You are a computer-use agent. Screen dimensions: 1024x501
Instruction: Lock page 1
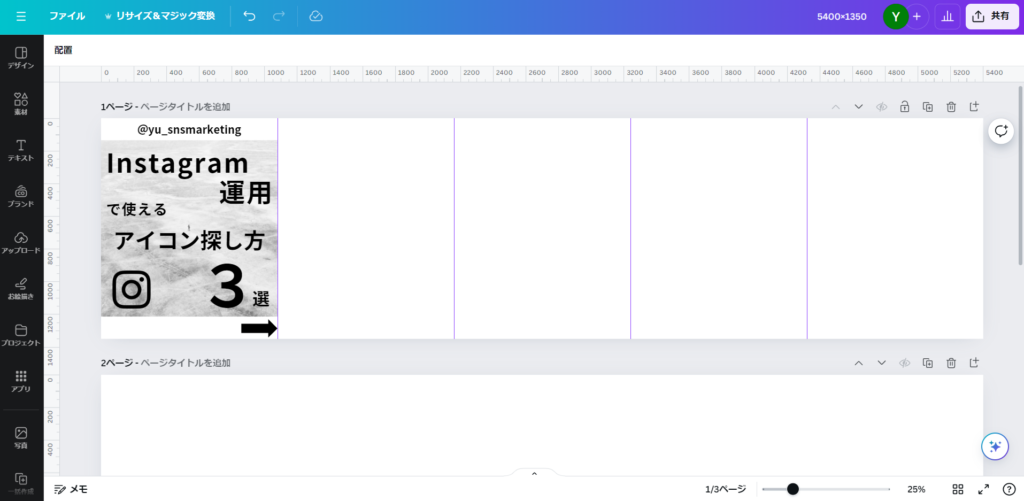pyautogui.click(x=904, y=106)
